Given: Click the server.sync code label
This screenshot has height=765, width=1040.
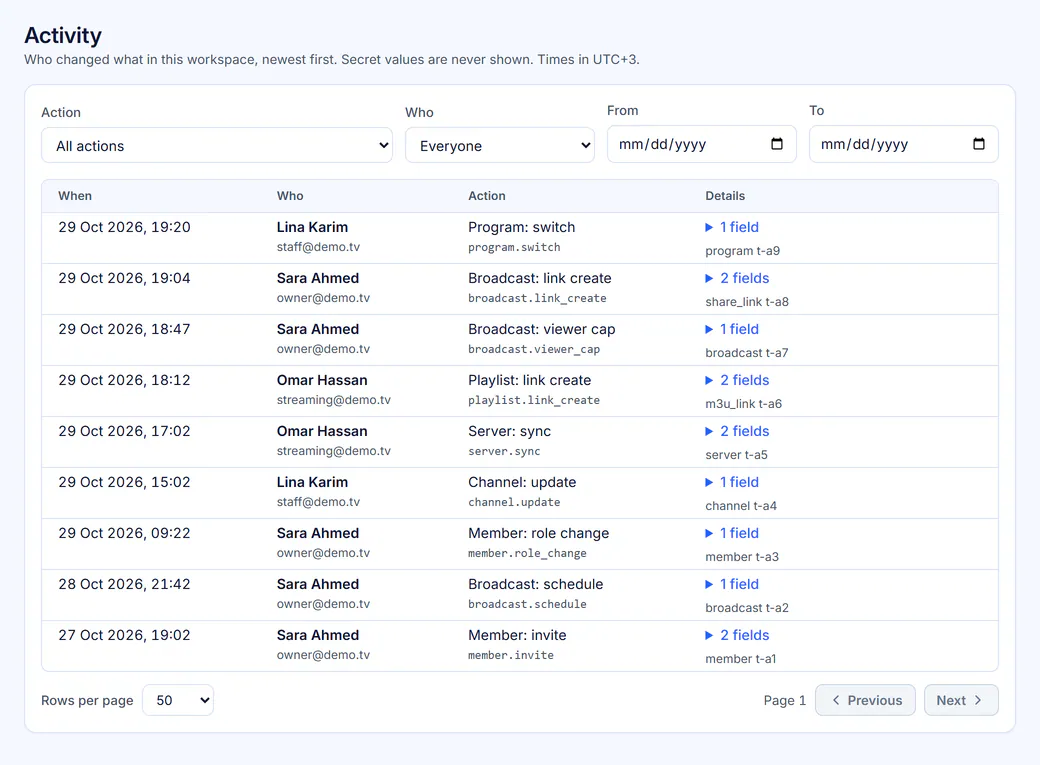Looking at the screenshot, I should [x=504, y=451].
